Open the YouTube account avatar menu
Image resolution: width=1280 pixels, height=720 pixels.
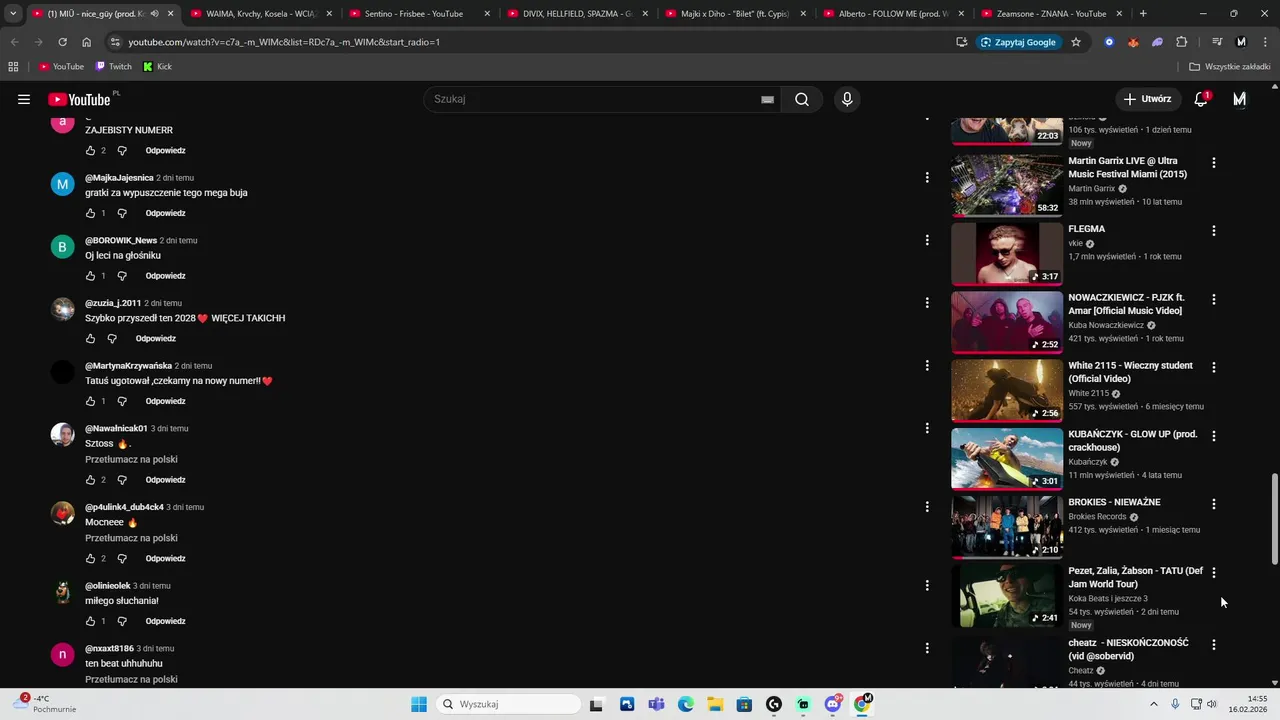(x=1240, y=99)
